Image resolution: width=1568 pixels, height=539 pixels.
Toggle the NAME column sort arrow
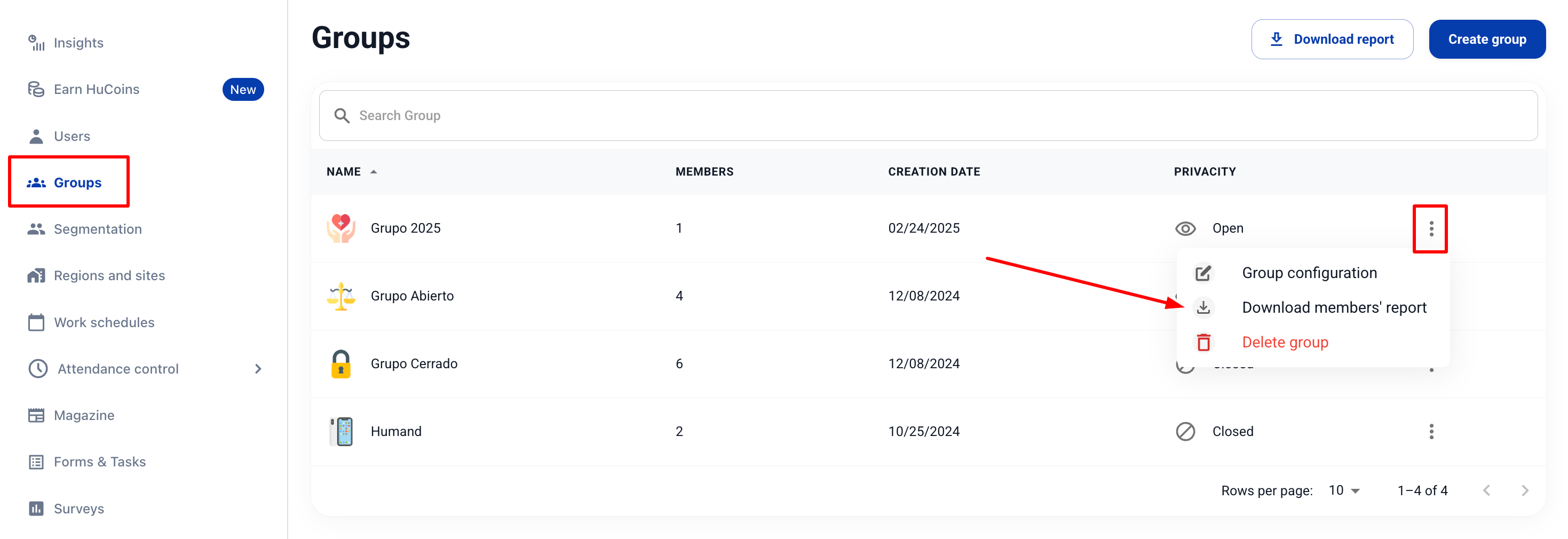374,172
